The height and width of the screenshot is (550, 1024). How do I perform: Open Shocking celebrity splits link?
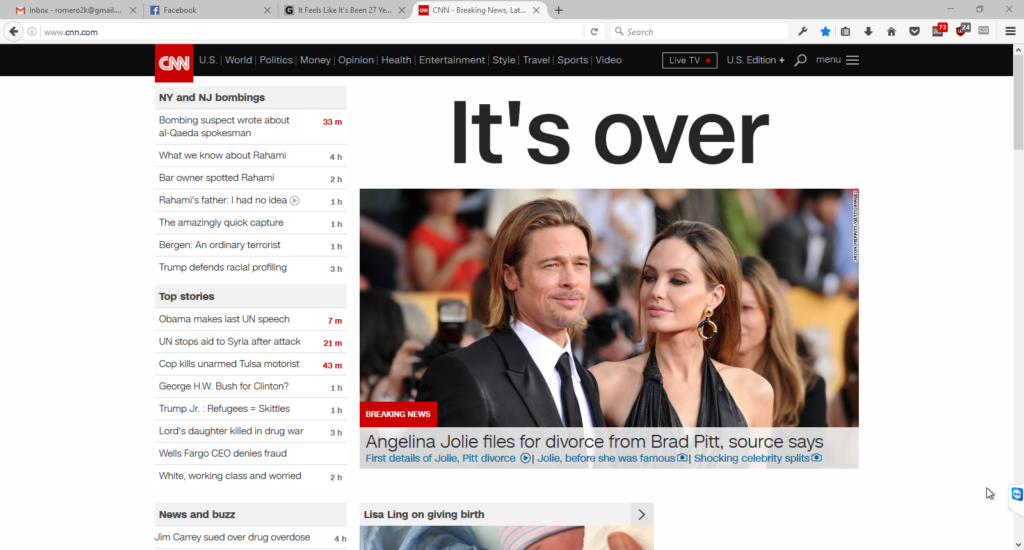pyautogui.click(x=751, y=459)
